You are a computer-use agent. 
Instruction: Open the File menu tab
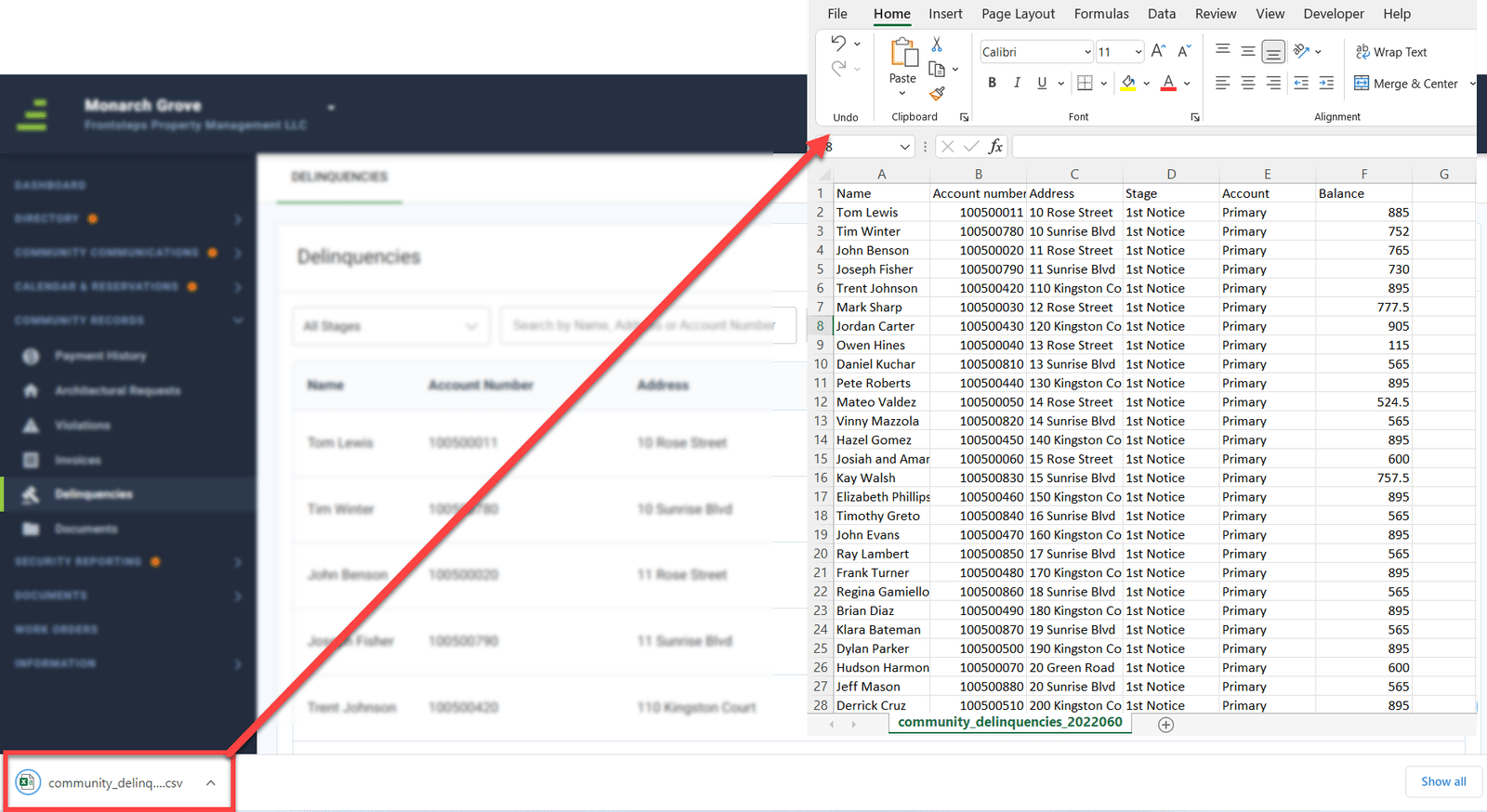837,14
